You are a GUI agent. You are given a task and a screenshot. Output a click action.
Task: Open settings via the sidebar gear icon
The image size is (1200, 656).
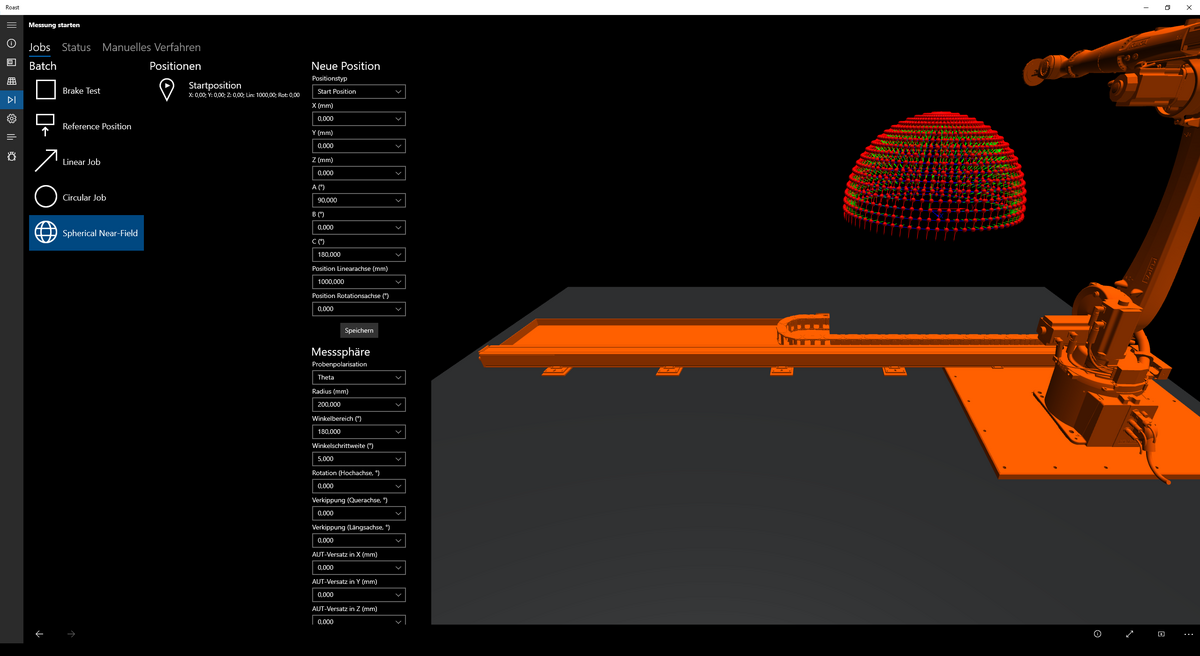click(x=11, y=118)
